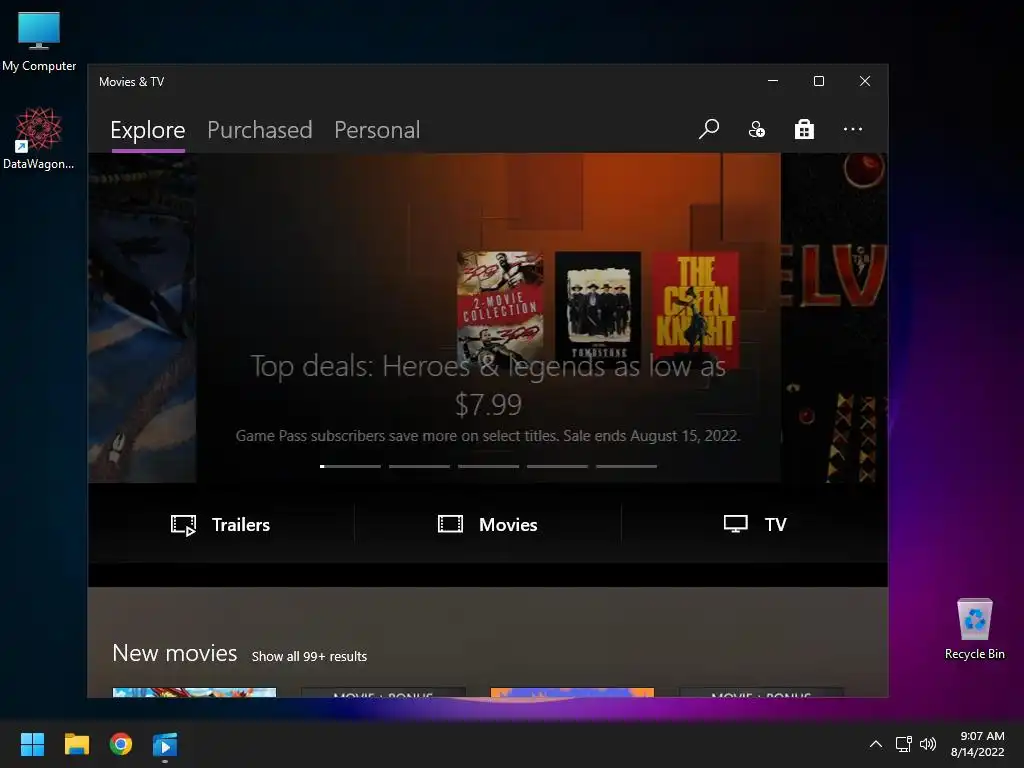
Task: Select the first carousel page indicator
Action: tap(350, 466)
